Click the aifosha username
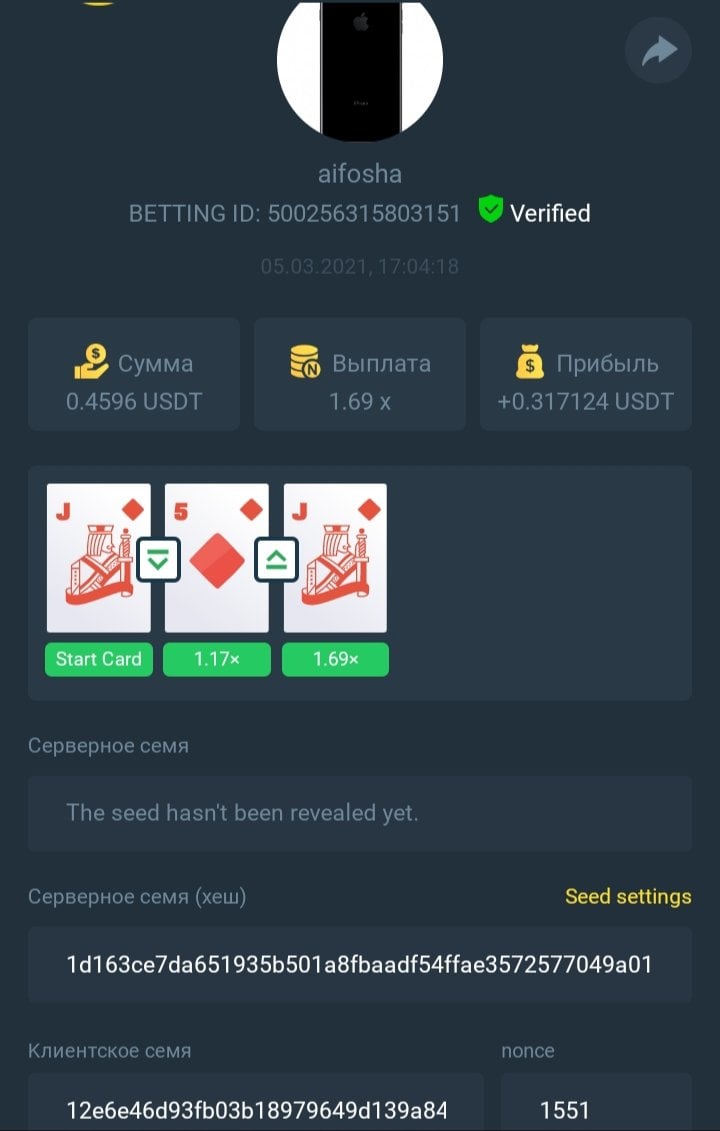Screen dimensions: 720x1131 pos(360,174)
